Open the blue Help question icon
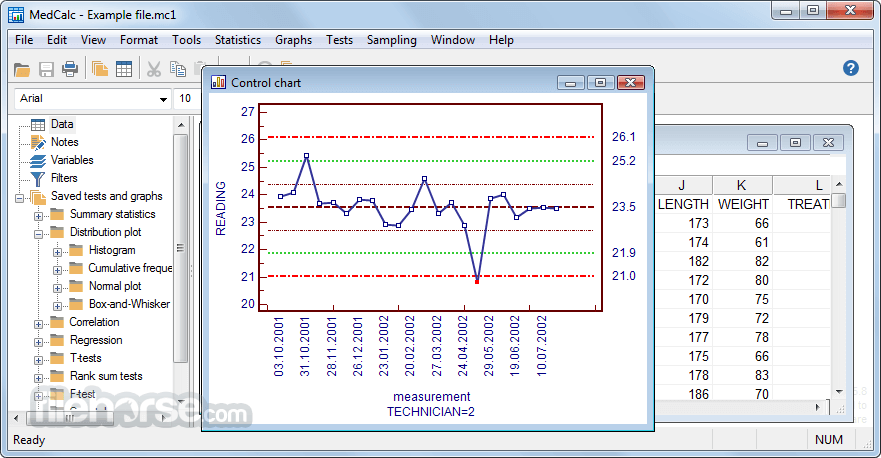Viewport: 881px width, 458px height. (x=851, y=68)
